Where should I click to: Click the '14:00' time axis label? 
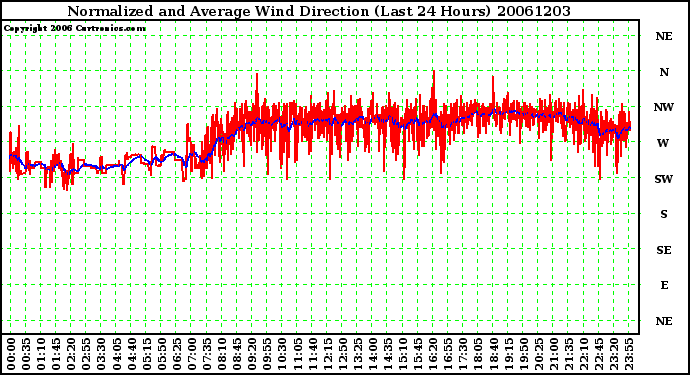click(373, 354)
